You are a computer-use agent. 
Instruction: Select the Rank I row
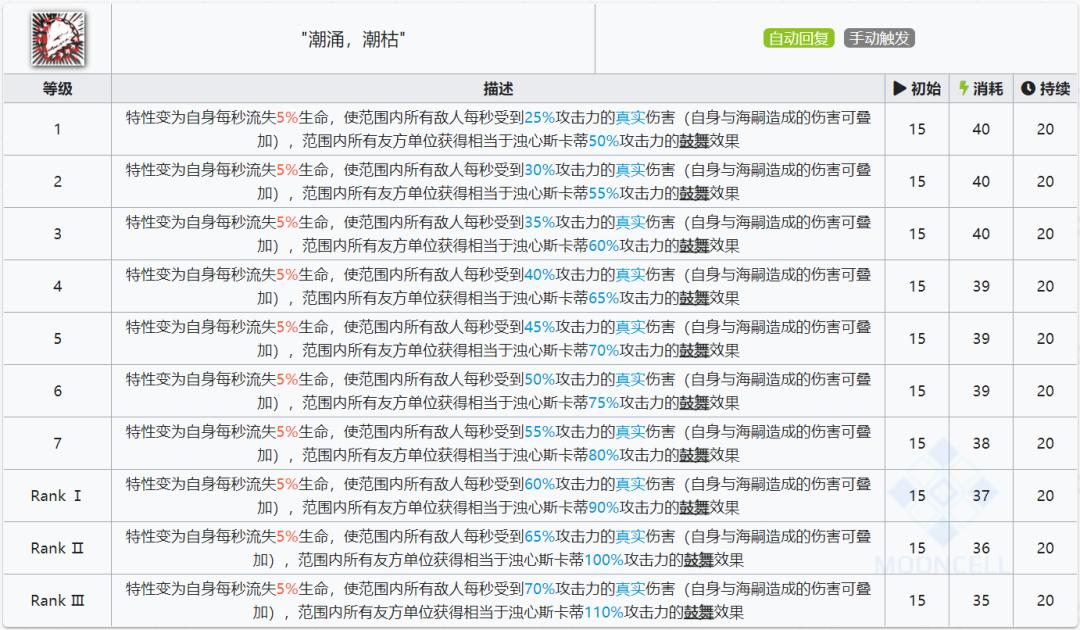tap(56, 495)
